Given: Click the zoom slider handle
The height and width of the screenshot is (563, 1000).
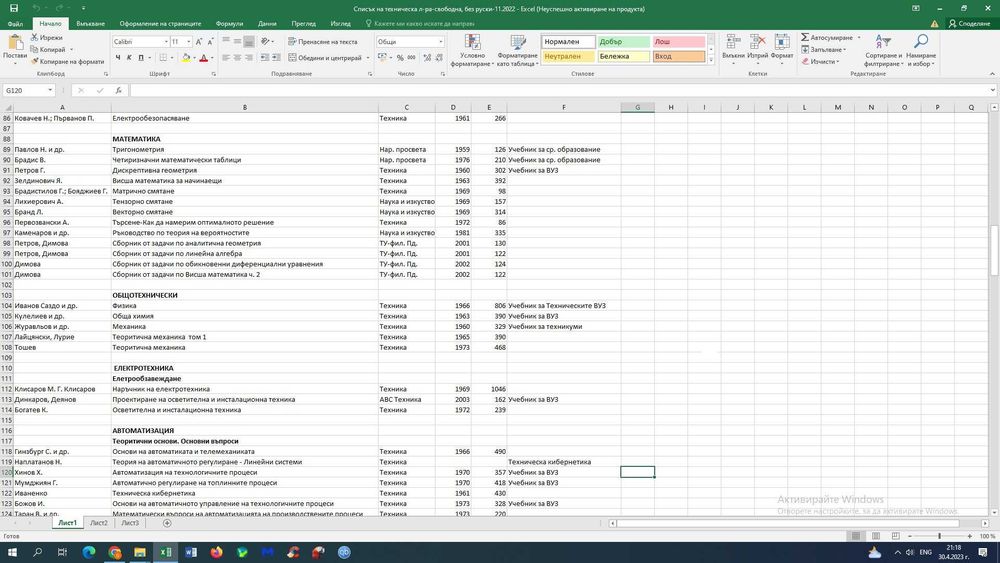Looking at the screenshot, I should (x=939, y=536).
